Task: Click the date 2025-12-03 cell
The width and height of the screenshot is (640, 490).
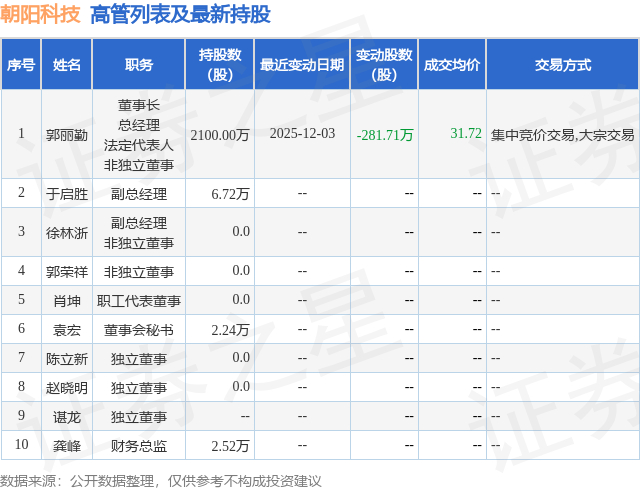Action: (302, 134)
